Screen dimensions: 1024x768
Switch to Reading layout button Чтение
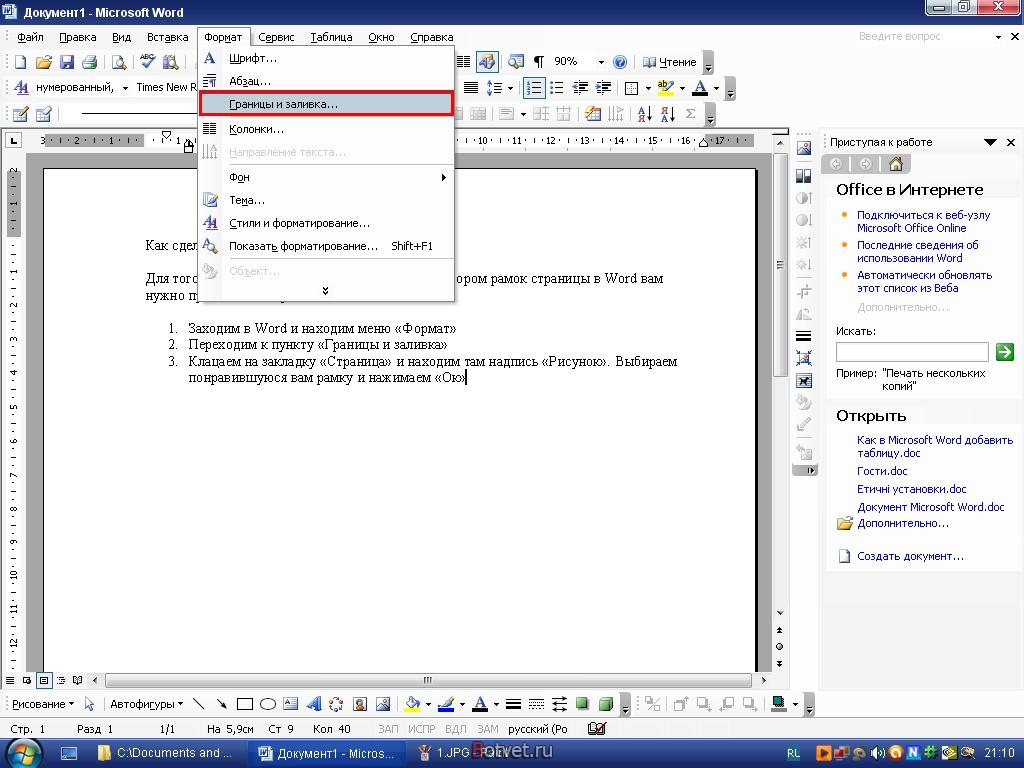(670, 62)
